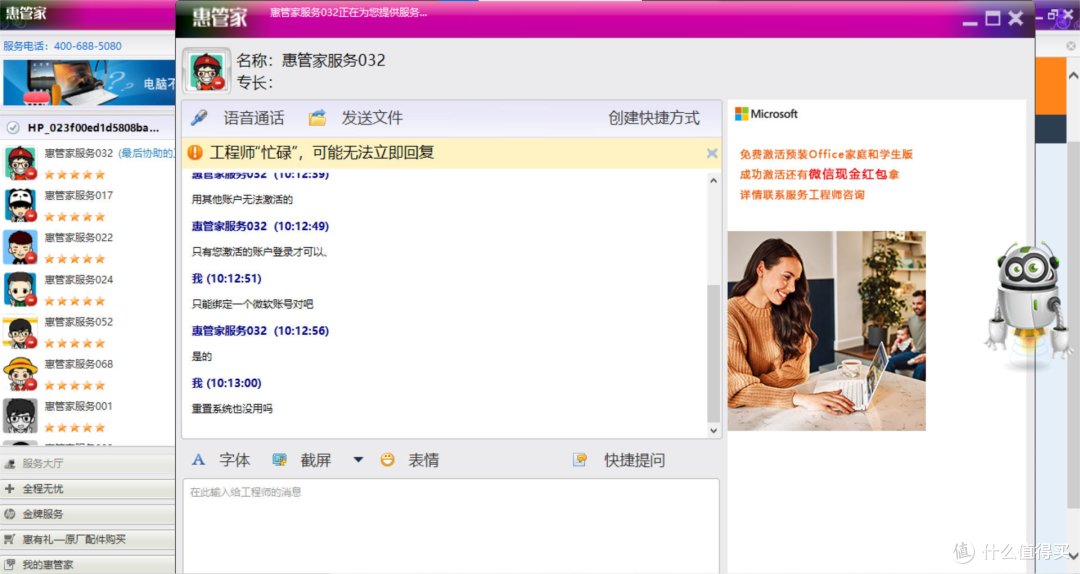The height and width of the screenshot is (574, 1080).
Task: Open the 全程无忧 section
Action: [87, 489]
